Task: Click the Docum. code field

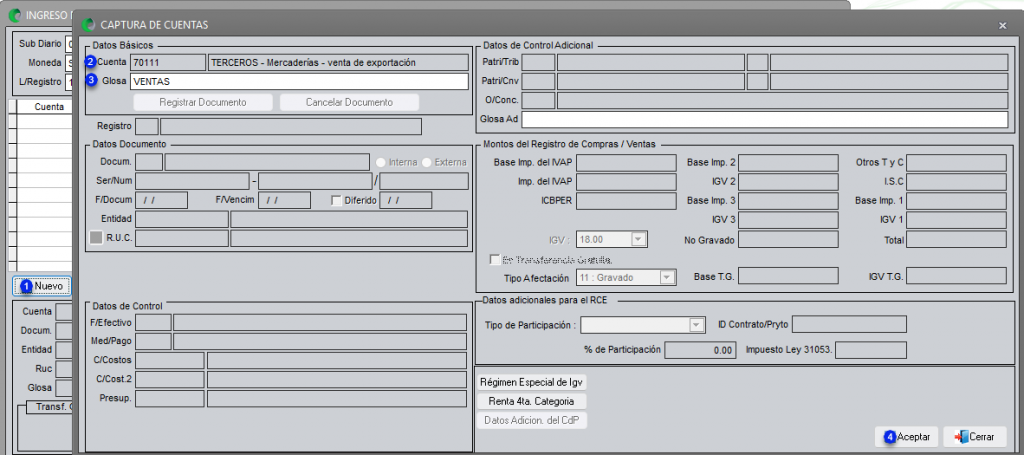Action: coord(149,162)
